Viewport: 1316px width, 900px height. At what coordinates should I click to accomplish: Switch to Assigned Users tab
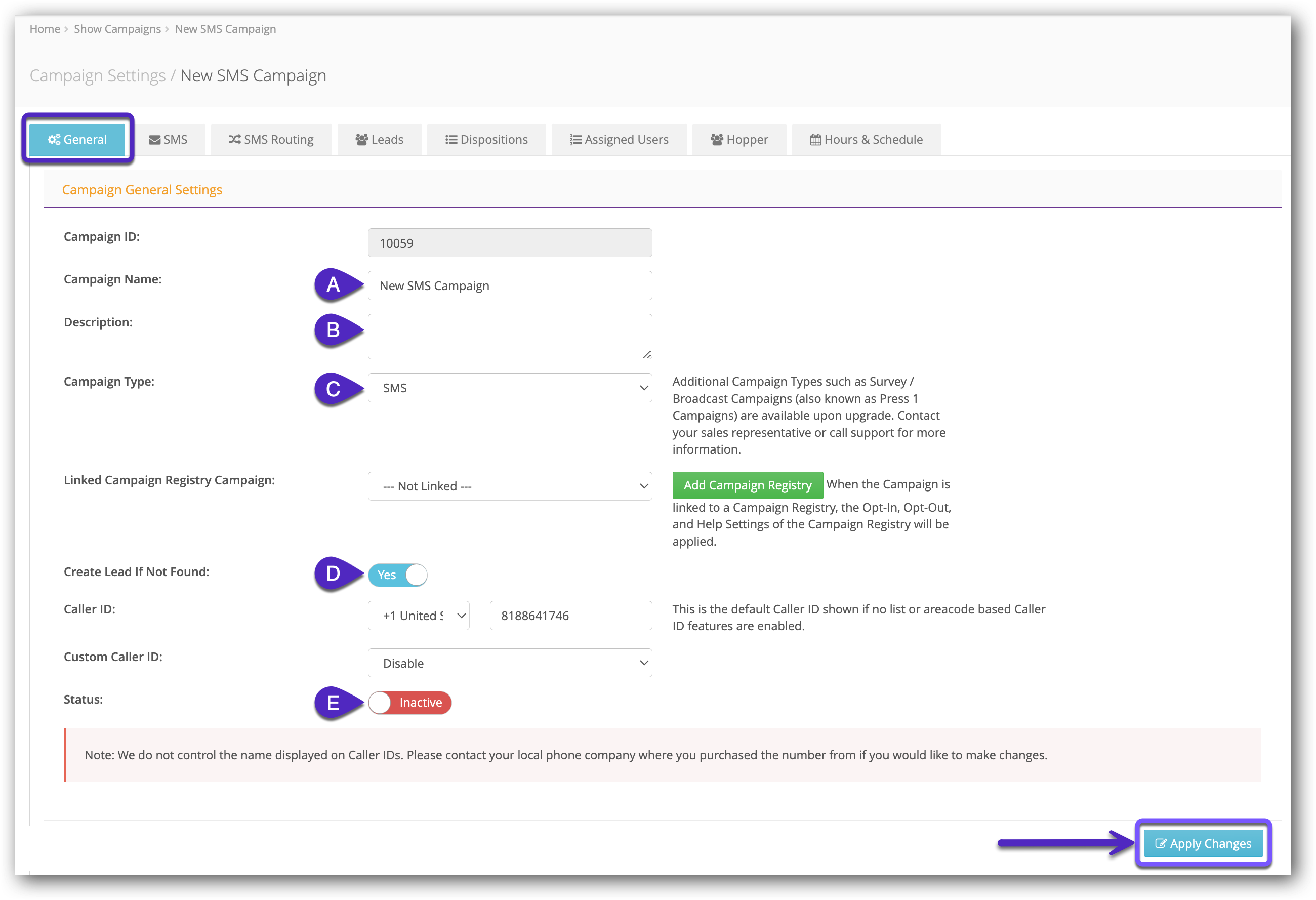pos(619,139)
